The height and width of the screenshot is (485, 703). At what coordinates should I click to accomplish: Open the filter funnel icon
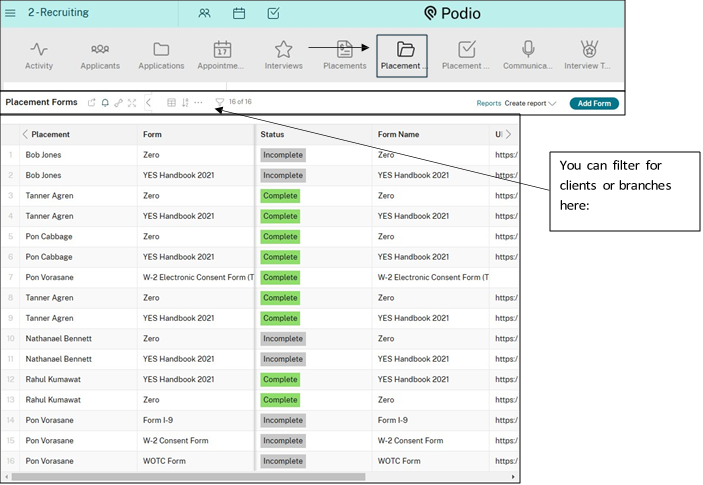pos(220,103)
